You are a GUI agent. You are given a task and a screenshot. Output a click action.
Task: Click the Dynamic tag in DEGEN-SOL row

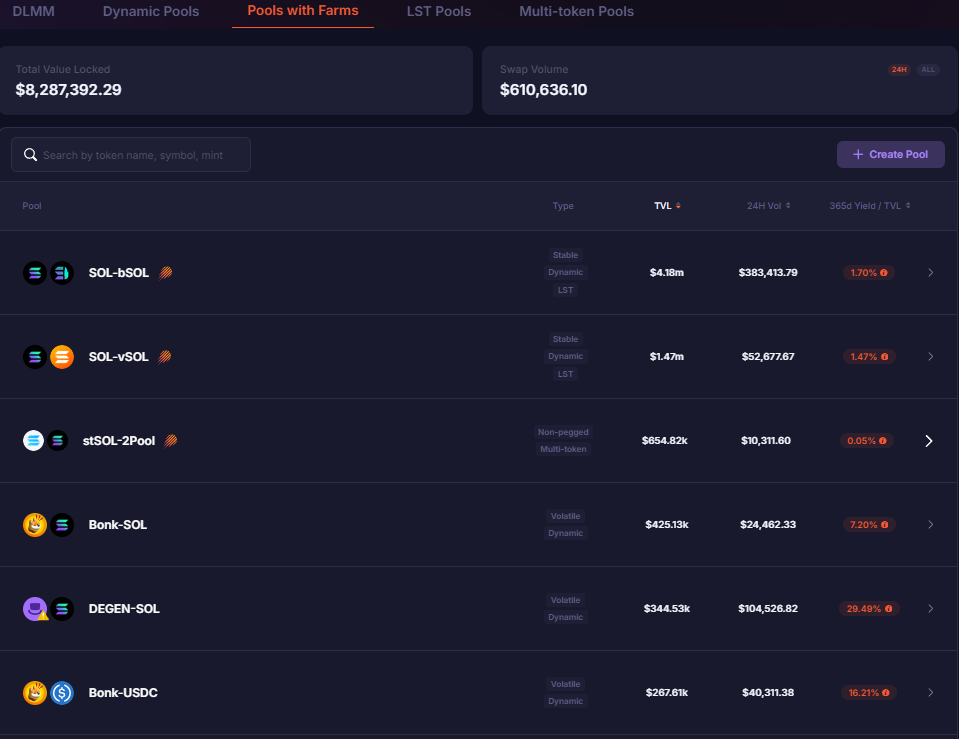[565, 617]
